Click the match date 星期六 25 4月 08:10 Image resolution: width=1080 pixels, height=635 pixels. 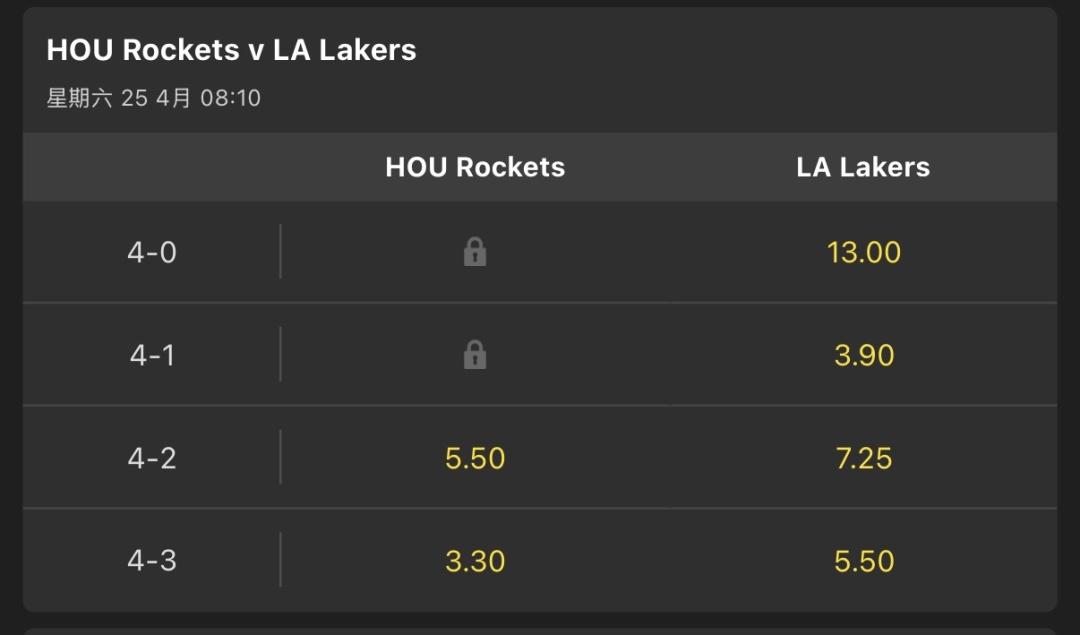154,98
